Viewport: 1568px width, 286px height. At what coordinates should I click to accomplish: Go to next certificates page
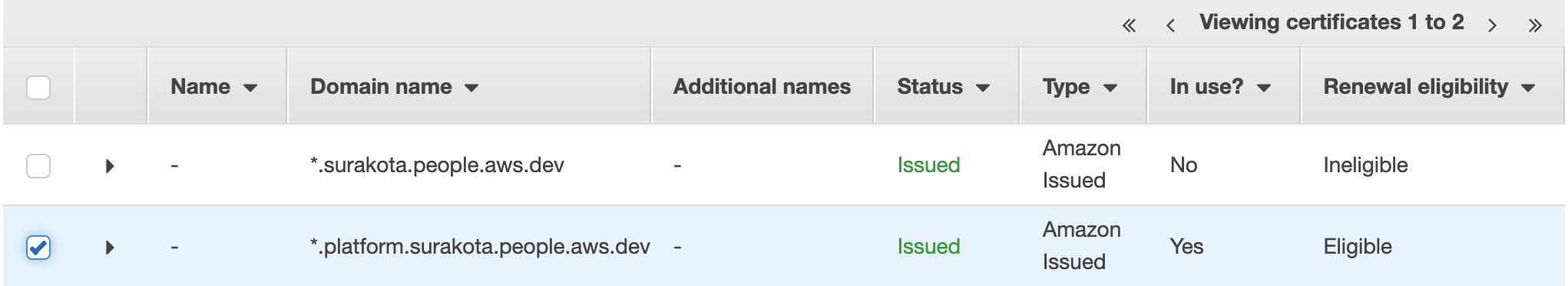(x=1492, y=25)
